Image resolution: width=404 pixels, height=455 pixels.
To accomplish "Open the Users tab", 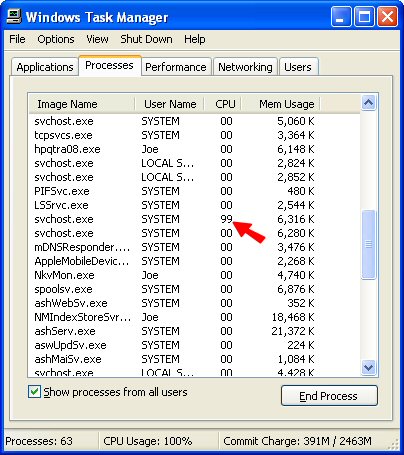I will [x=298, y=67].
